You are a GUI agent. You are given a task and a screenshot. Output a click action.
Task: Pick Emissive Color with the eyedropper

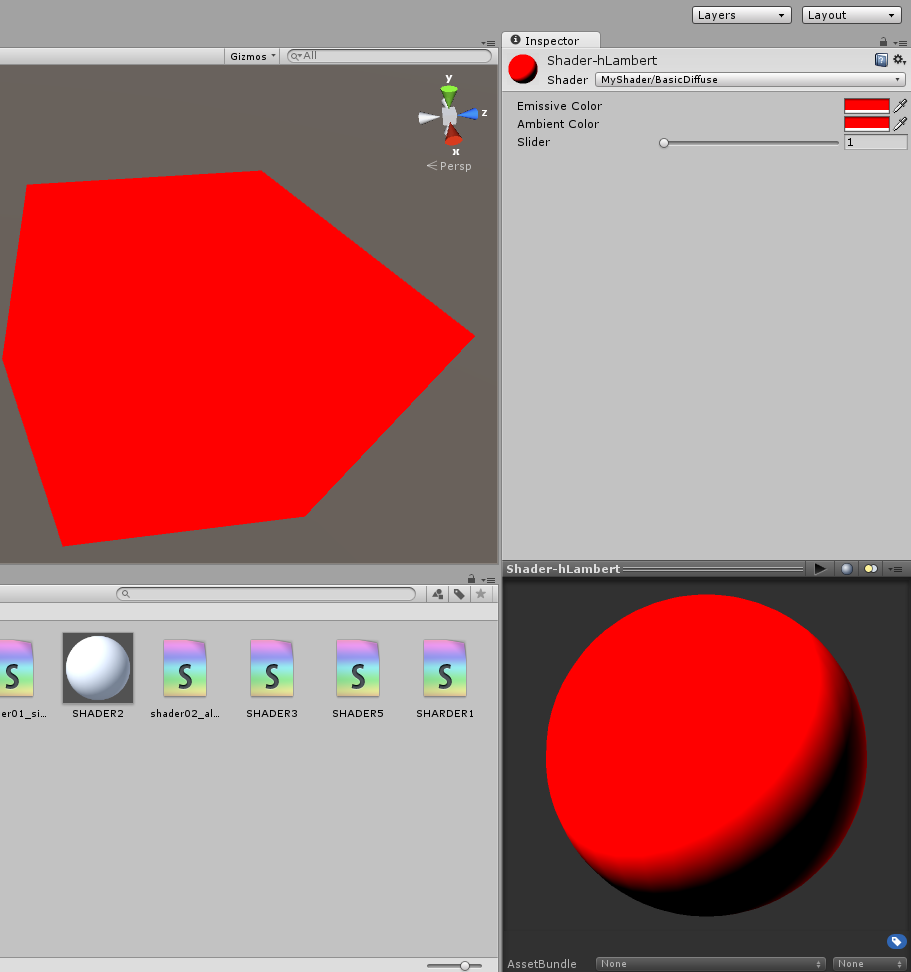[900, 106]
